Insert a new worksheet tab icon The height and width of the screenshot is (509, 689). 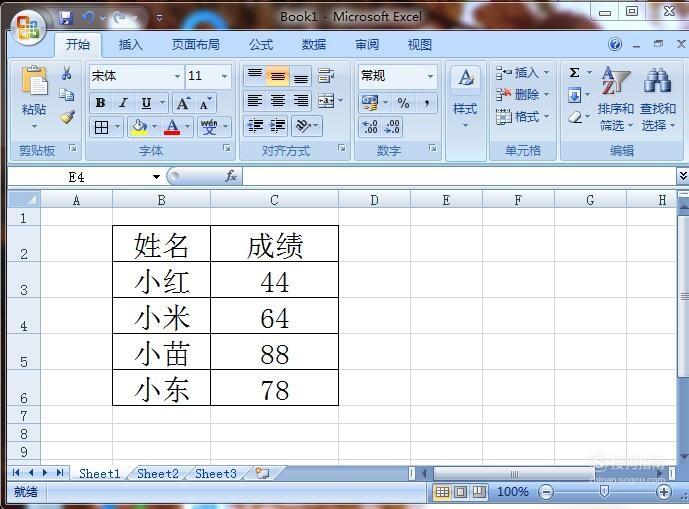coord(262,473)
